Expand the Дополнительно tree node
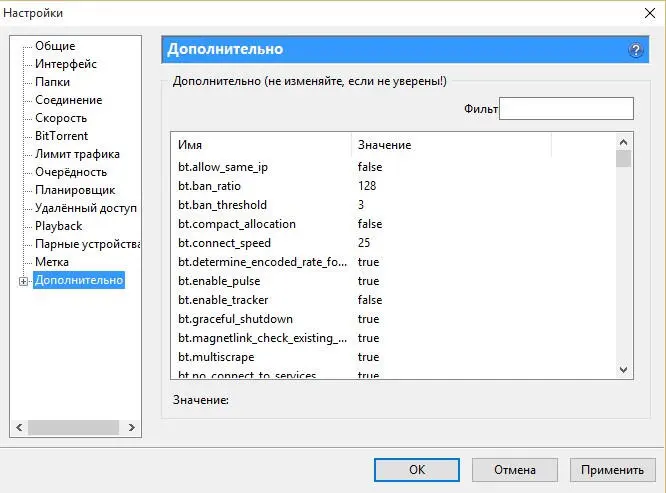This screenshot has height=493, width=666. [23, 281]
